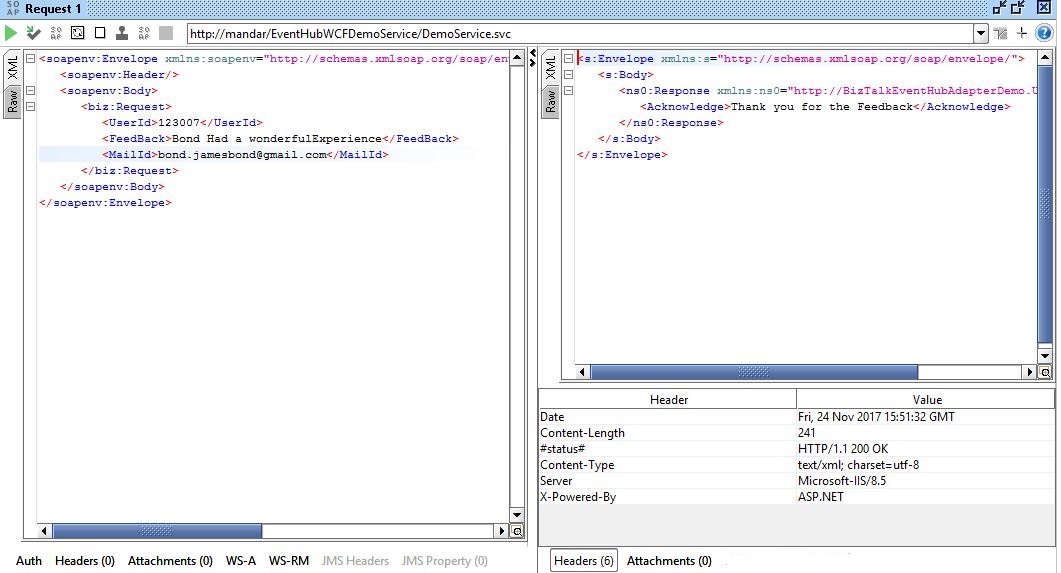
Task: Click the first SOAP icon in the toolbar
Action: (x=56, y=32)
